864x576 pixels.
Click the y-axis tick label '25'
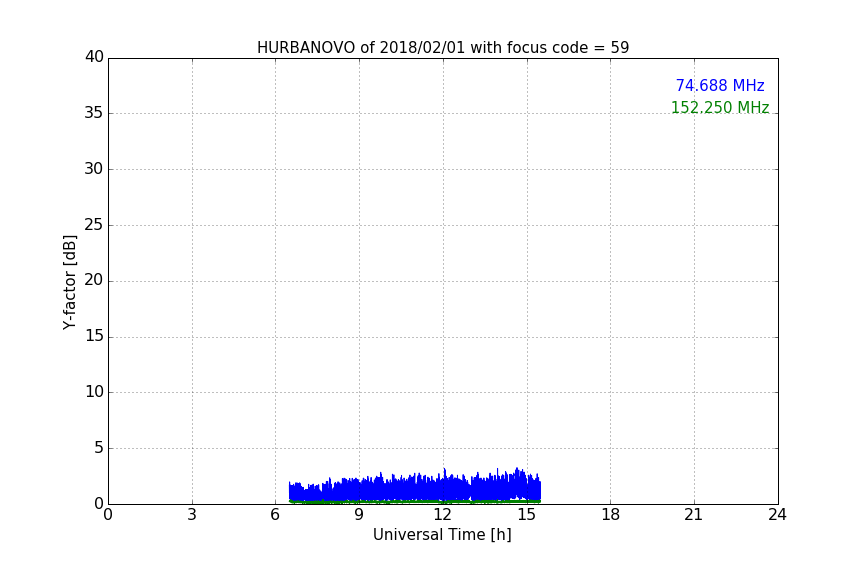[94, 224]
